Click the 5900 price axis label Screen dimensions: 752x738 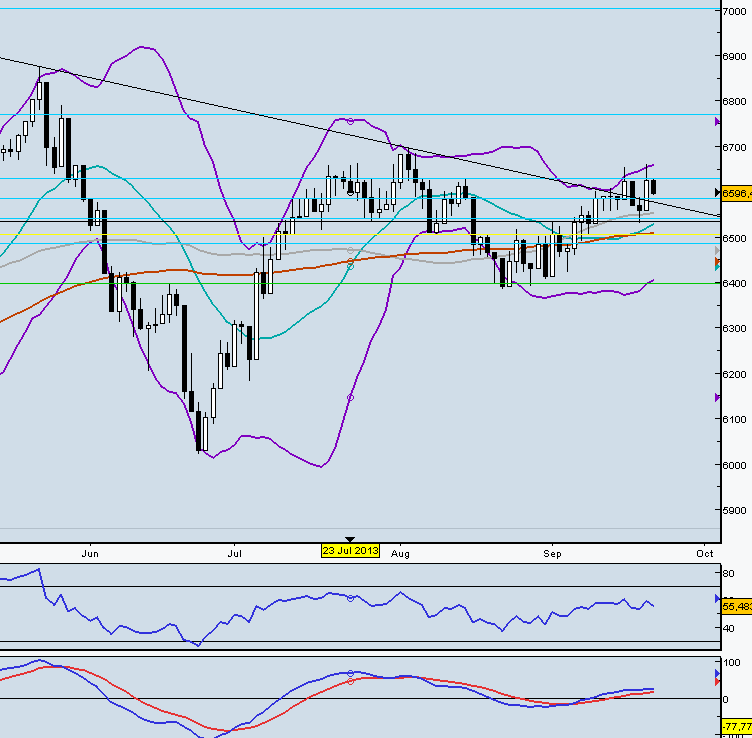(x=734, y=511)
